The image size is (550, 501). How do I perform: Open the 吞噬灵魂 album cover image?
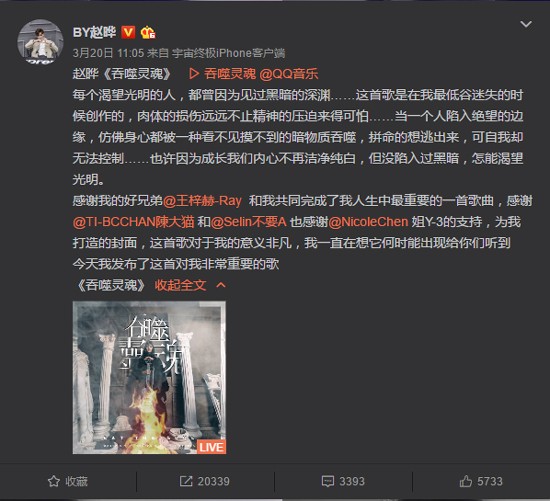click(x=149, y=378)
